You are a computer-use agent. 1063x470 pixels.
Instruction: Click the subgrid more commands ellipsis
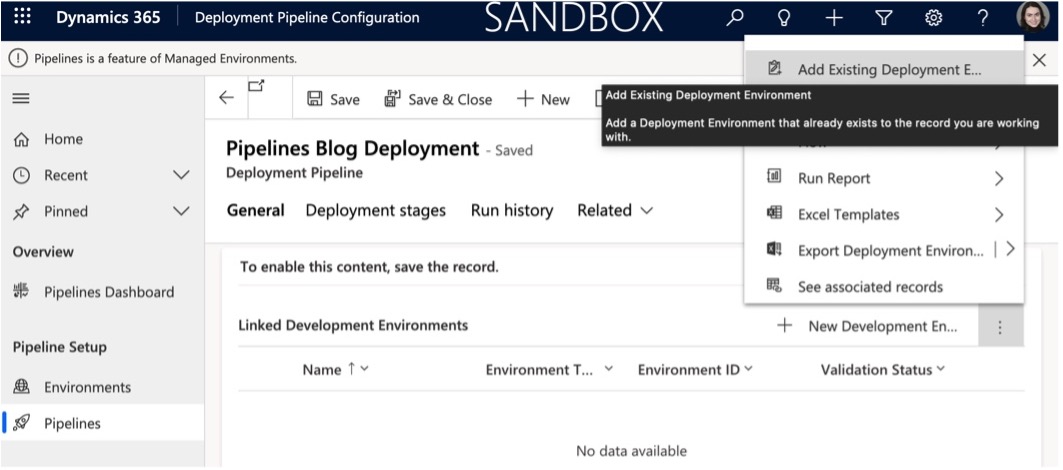(x=1000, y=327)
